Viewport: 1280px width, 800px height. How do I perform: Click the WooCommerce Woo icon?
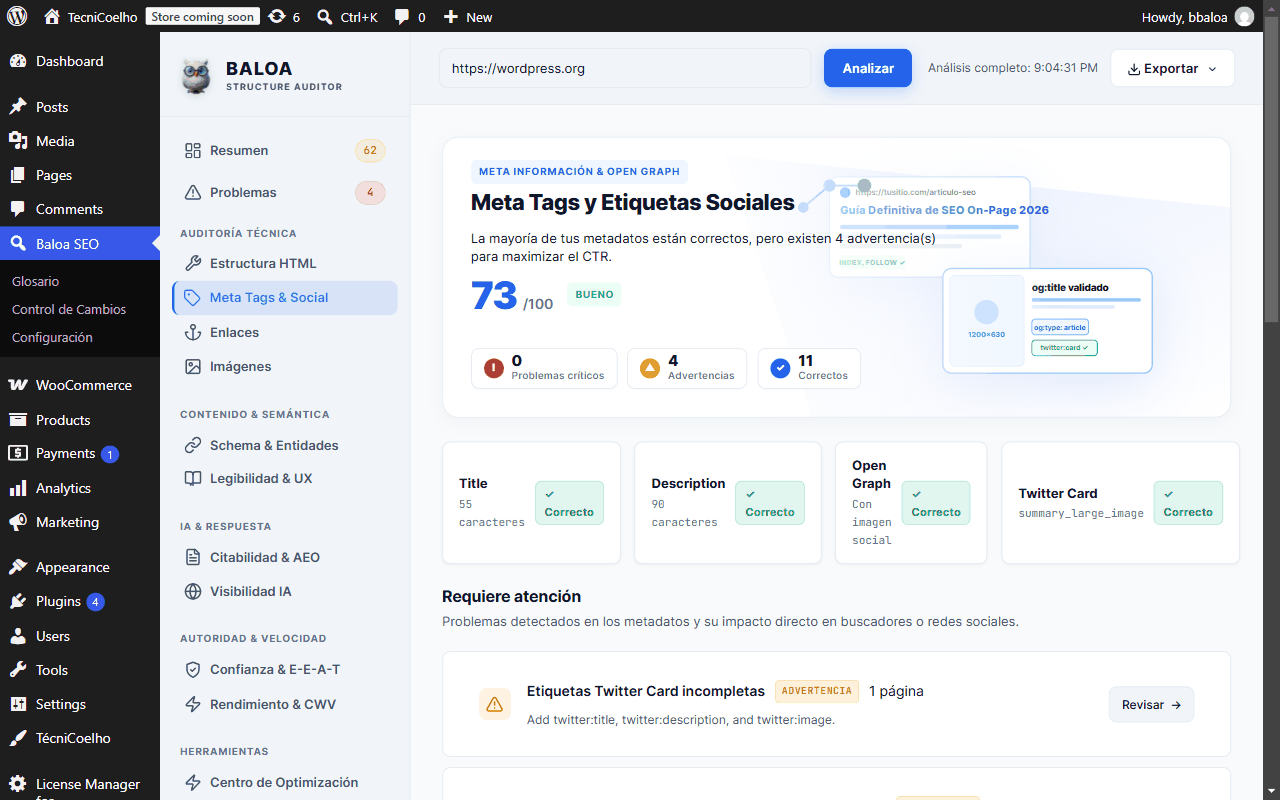(x=18, y=385)
